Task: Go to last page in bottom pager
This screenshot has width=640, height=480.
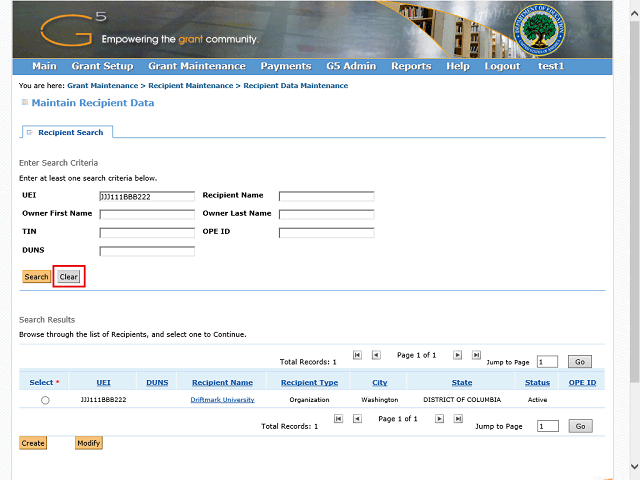Action: pos(458,419)
